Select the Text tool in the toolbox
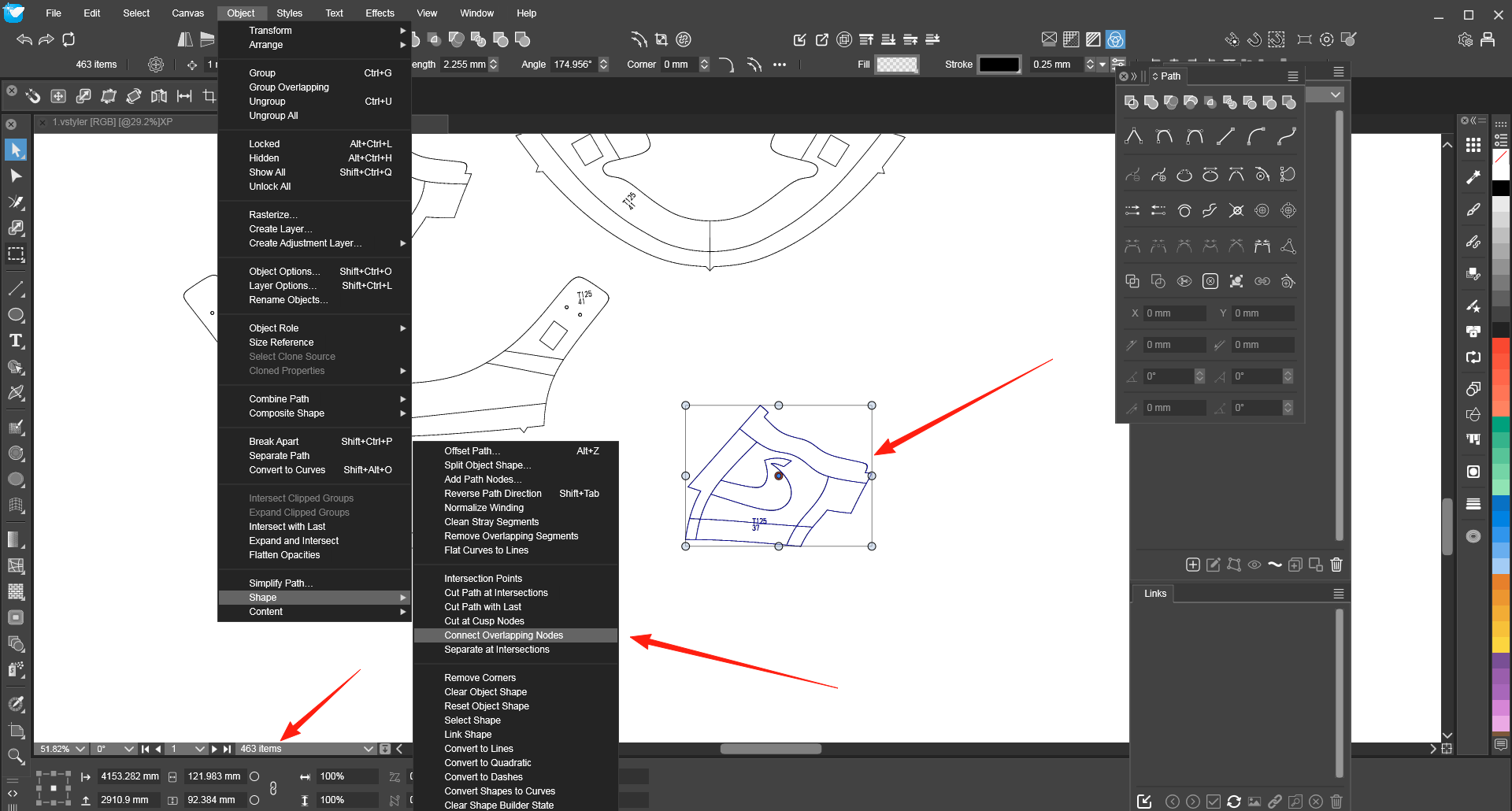This screenshot has height=811, width=1512. [16, 341]
